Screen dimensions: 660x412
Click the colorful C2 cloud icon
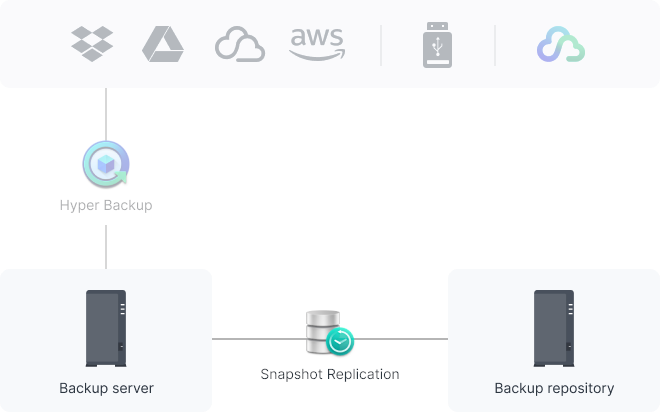coord(561,44)
